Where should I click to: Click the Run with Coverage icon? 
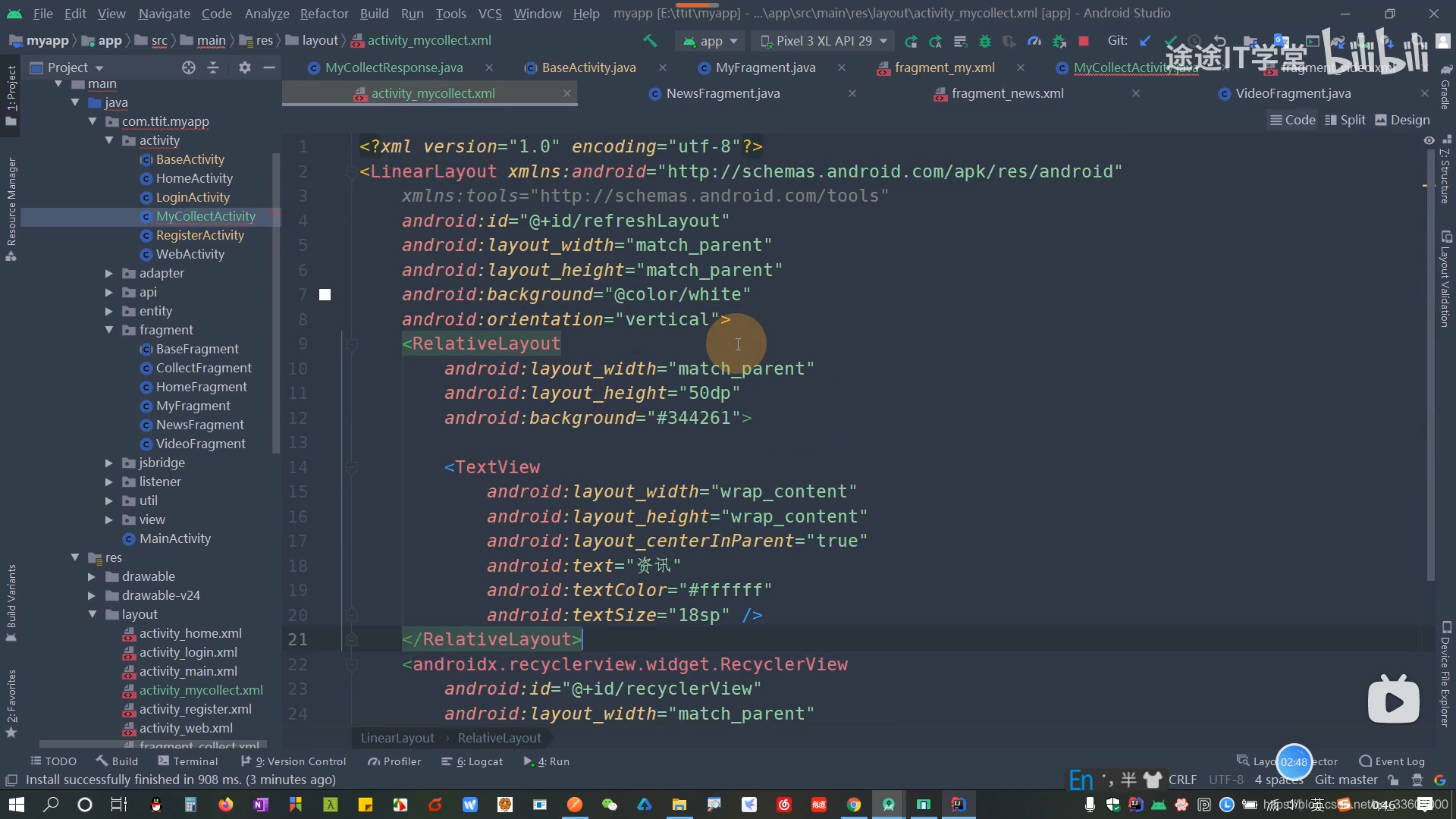(1009, 41)
